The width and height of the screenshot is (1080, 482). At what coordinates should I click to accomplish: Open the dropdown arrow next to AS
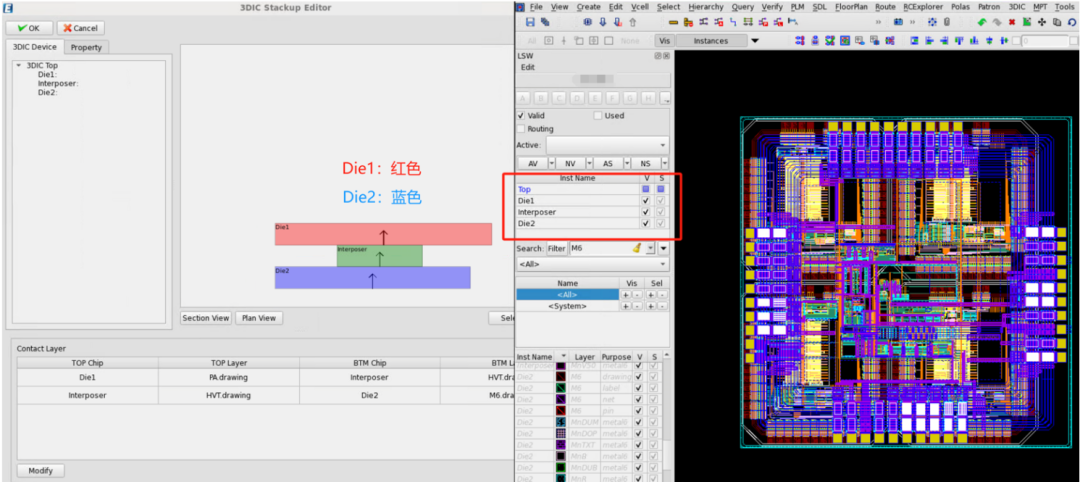pyautogui.click(x=627, y=164)
